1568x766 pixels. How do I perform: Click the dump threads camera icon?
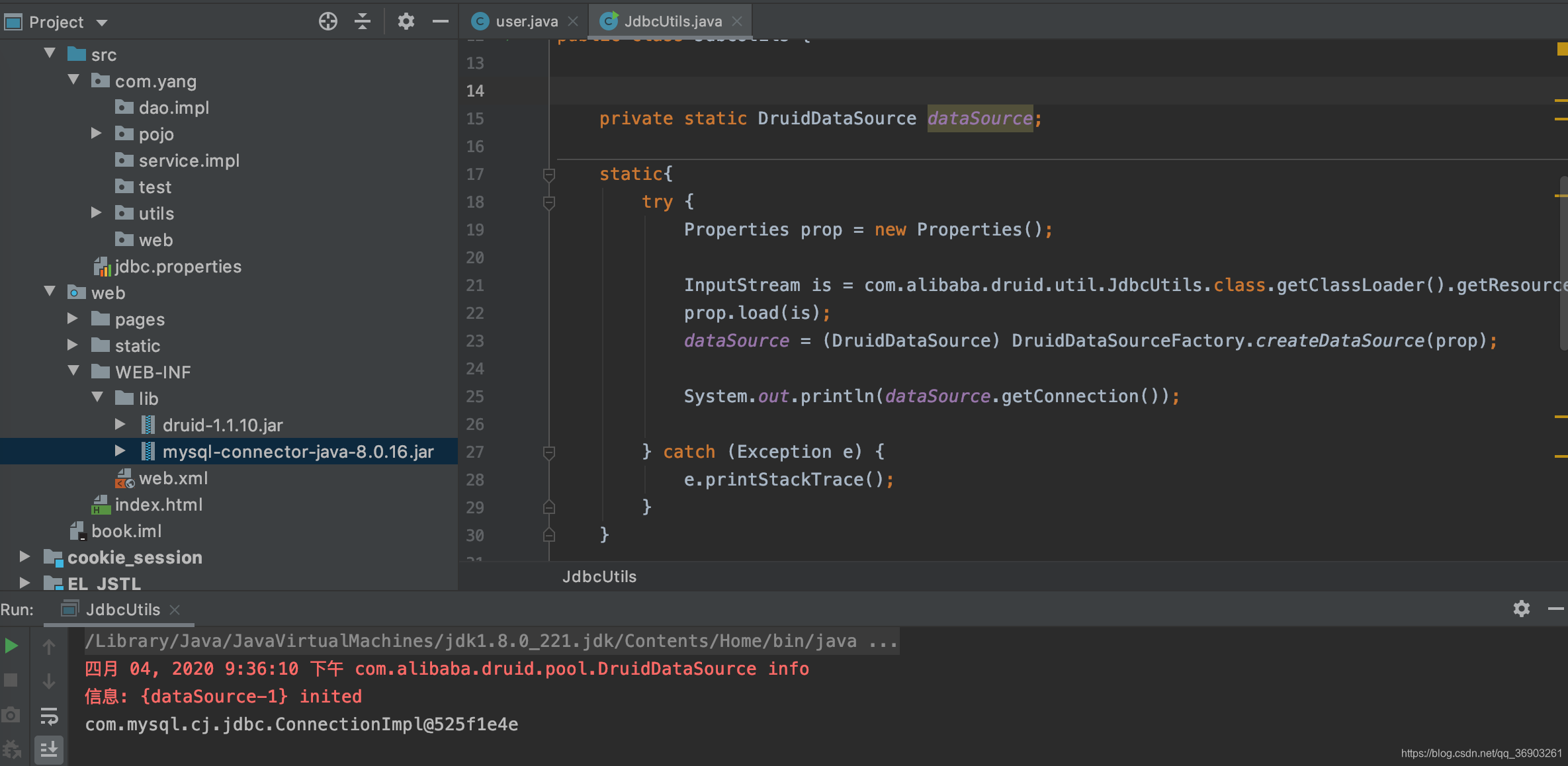pos(11,715)
